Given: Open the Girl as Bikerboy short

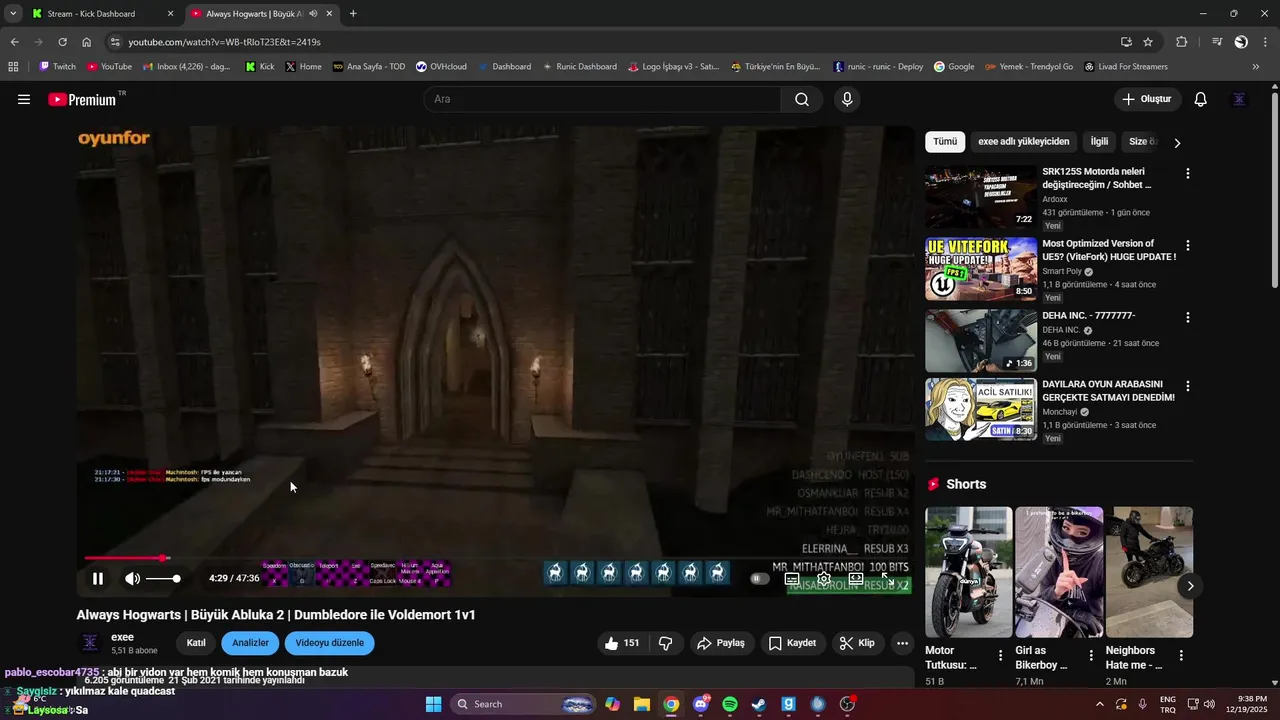Looking at the screenshot, I should [x=1059, y=572].
